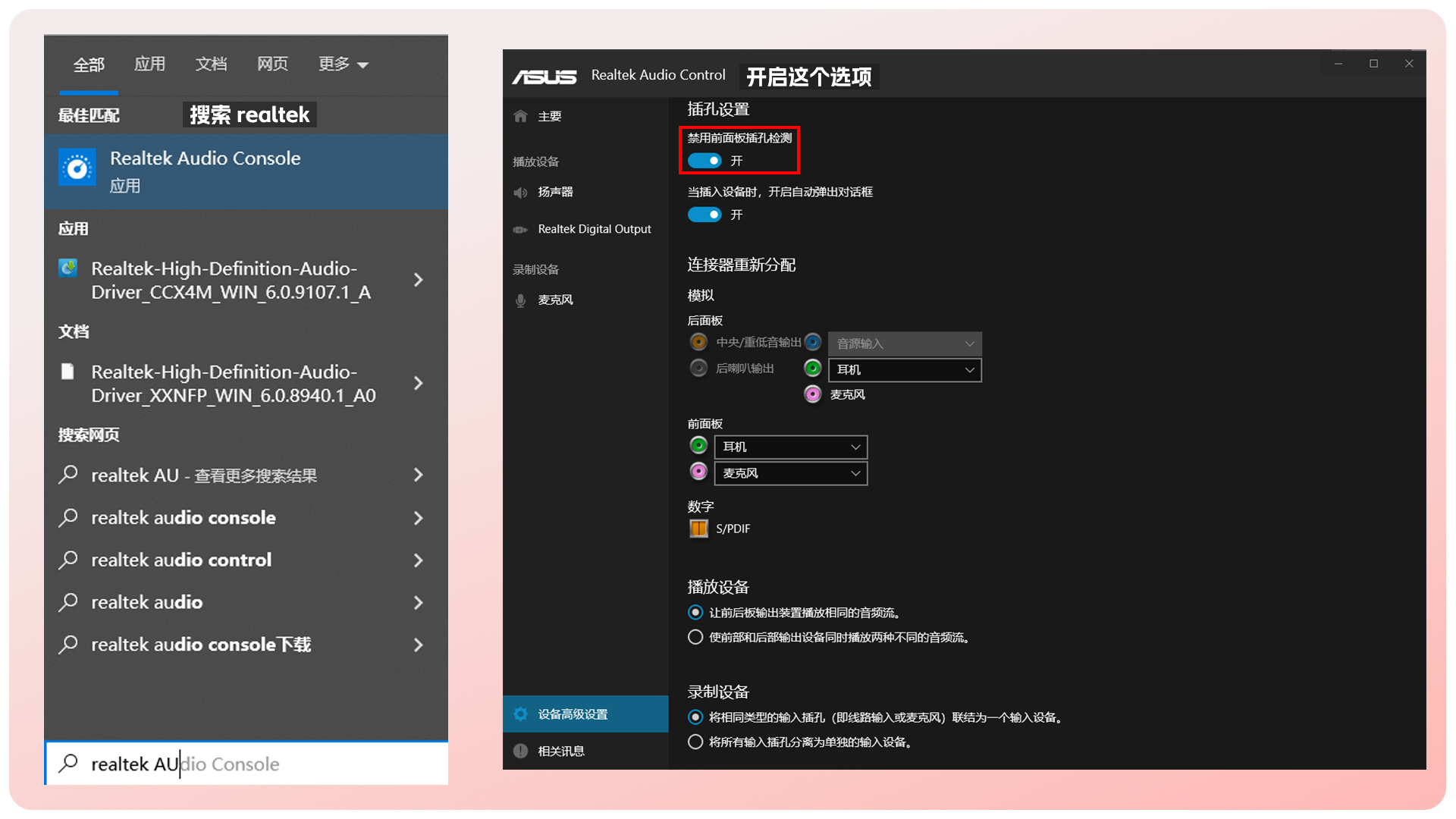1456x819 pixels.
Task: Select 将相同类型的输入插孔联结为一个输入设备 radio
Action: pos(695,717)
